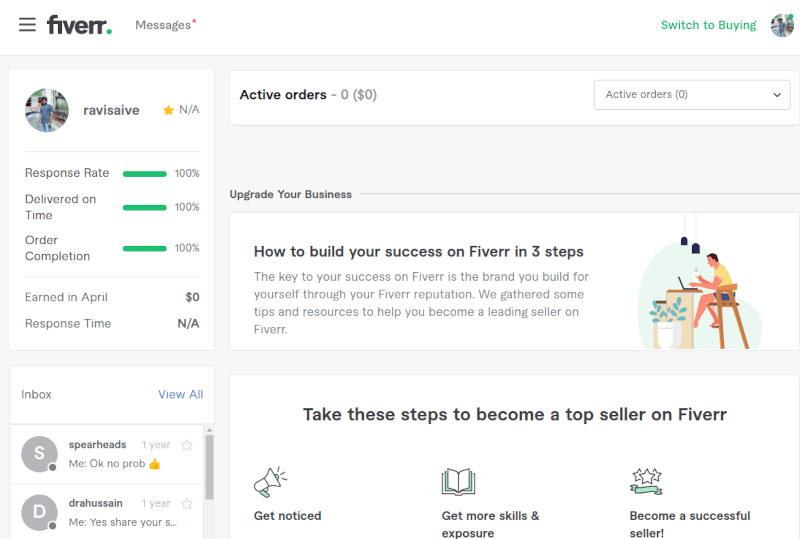Open the spearheads conversation
Viewport: 800px width, 539px height.
tap(107, 454)
